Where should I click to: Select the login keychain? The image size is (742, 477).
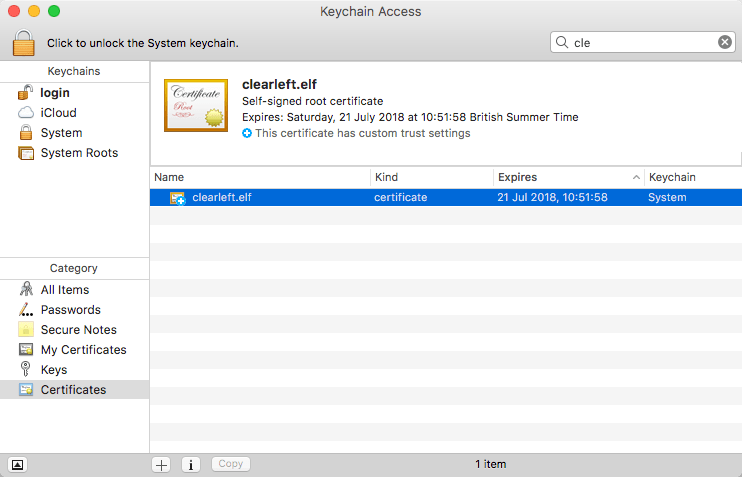tap(75, 93)
